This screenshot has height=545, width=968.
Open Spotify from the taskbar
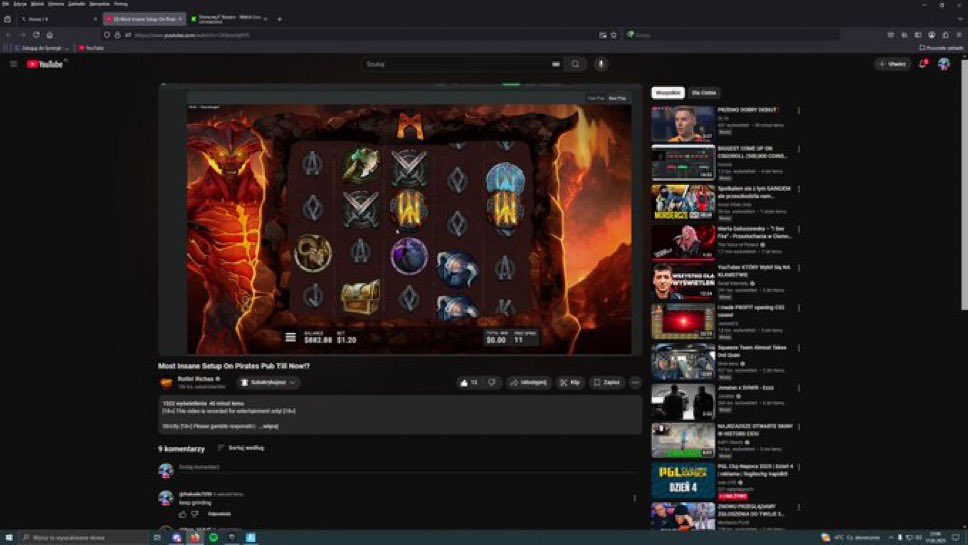(214, 538)
